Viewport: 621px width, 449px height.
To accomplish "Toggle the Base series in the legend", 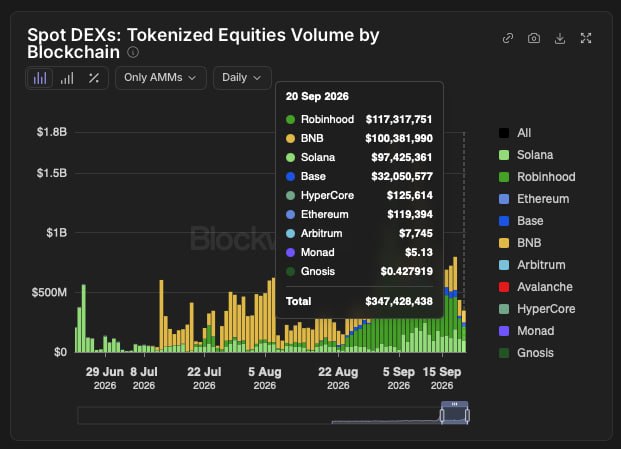I will [x=521, y=221].
